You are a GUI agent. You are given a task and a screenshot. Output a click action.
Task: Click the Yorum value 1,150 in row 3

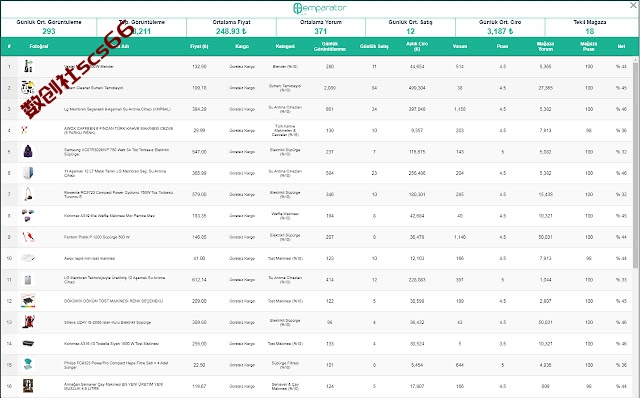460,109
